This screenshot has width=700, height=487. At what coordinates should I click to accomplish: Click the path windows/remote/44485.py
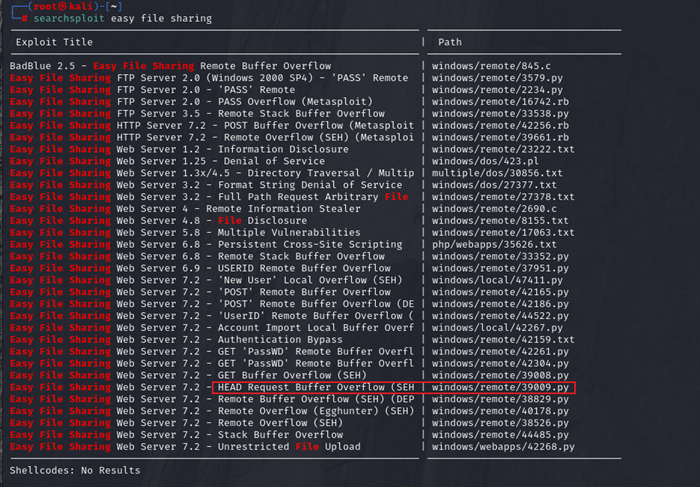pos(500,435)
